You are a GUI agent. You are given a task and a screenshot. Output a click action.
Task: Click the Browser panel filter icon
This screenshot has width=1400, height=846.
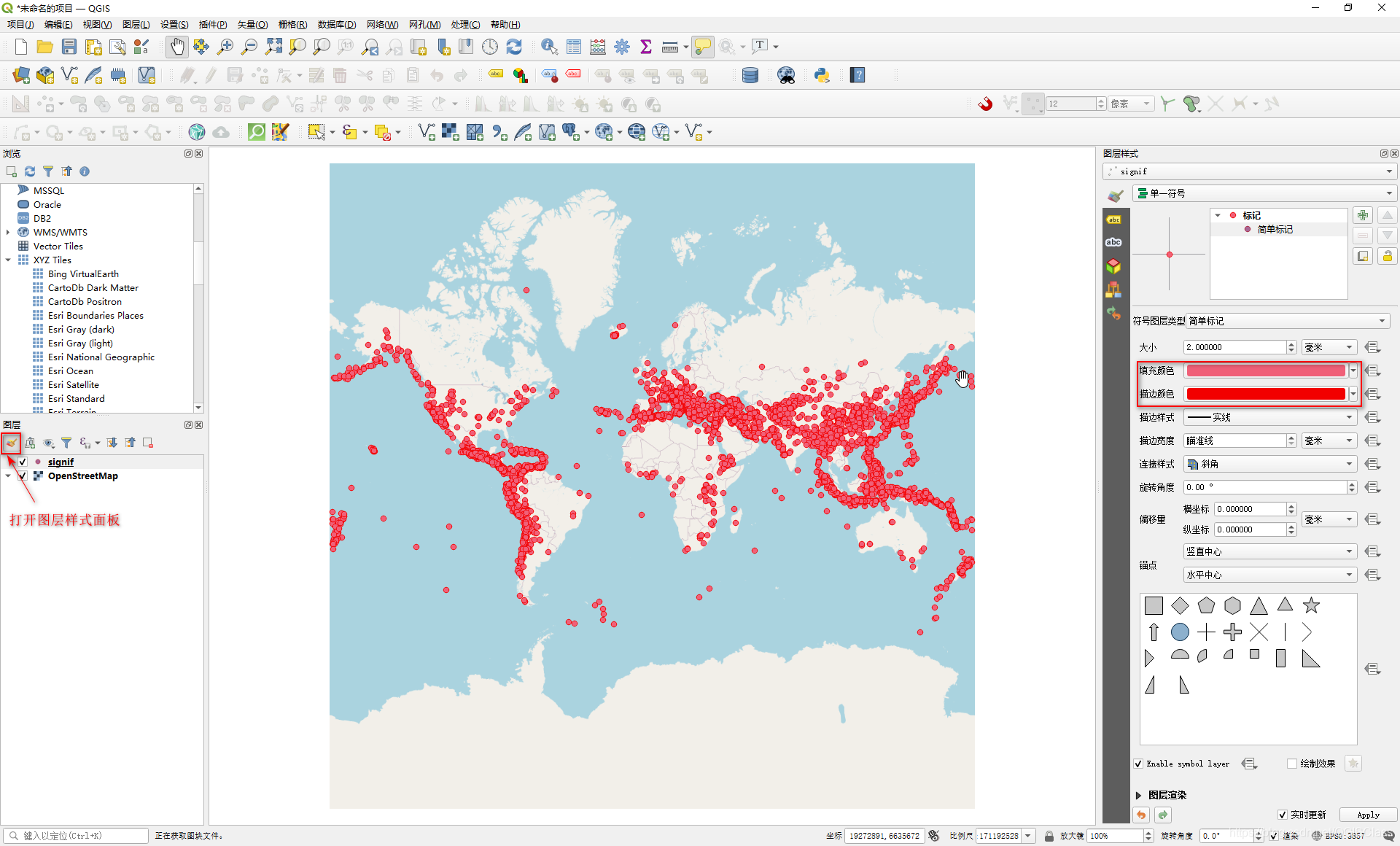coord(48,171)
